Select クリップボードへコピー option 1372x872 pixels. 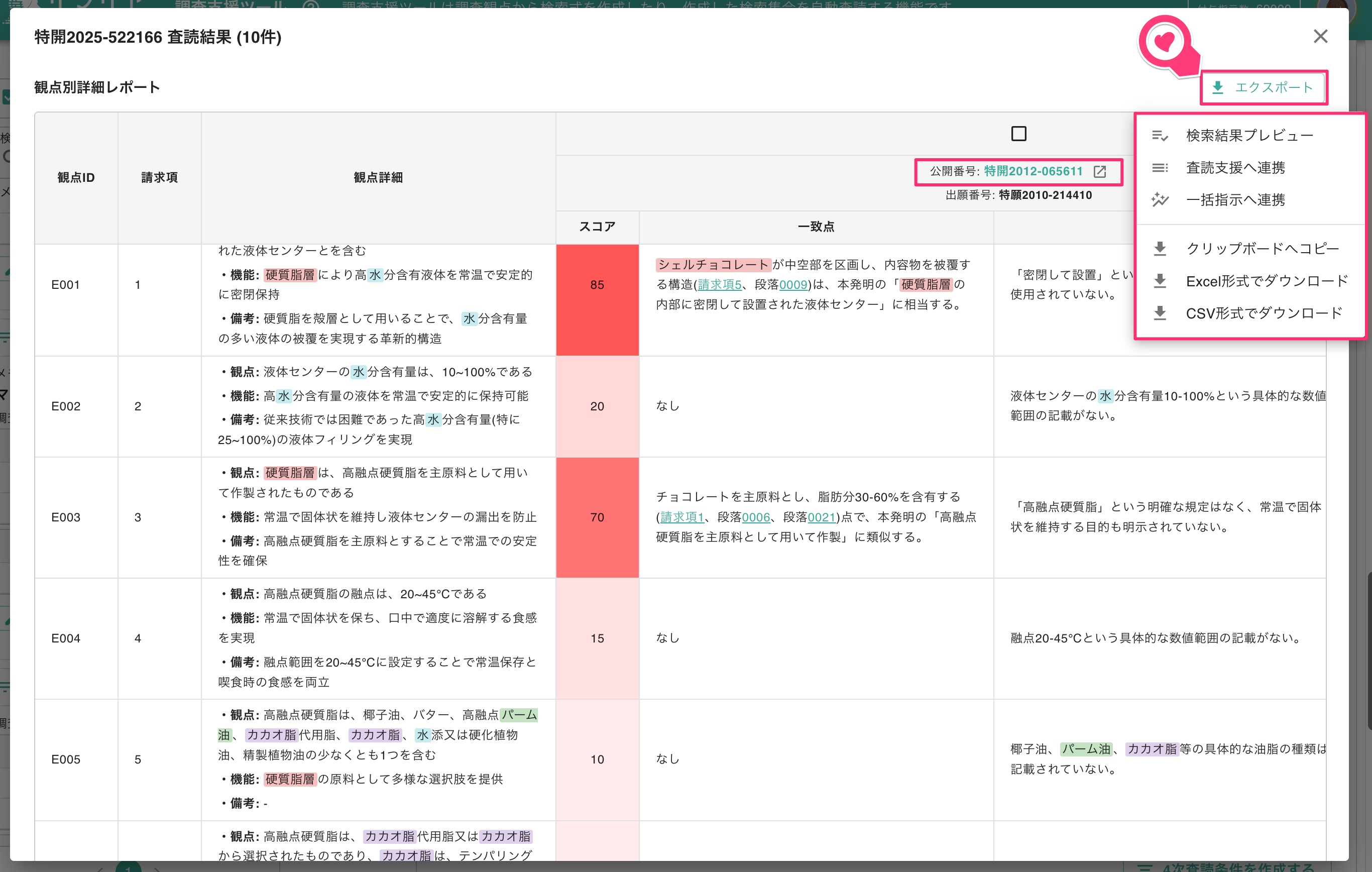[1249, 249]
